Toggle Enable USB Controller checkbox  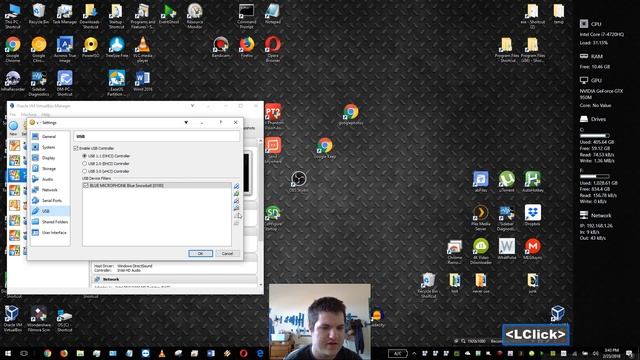76,148
